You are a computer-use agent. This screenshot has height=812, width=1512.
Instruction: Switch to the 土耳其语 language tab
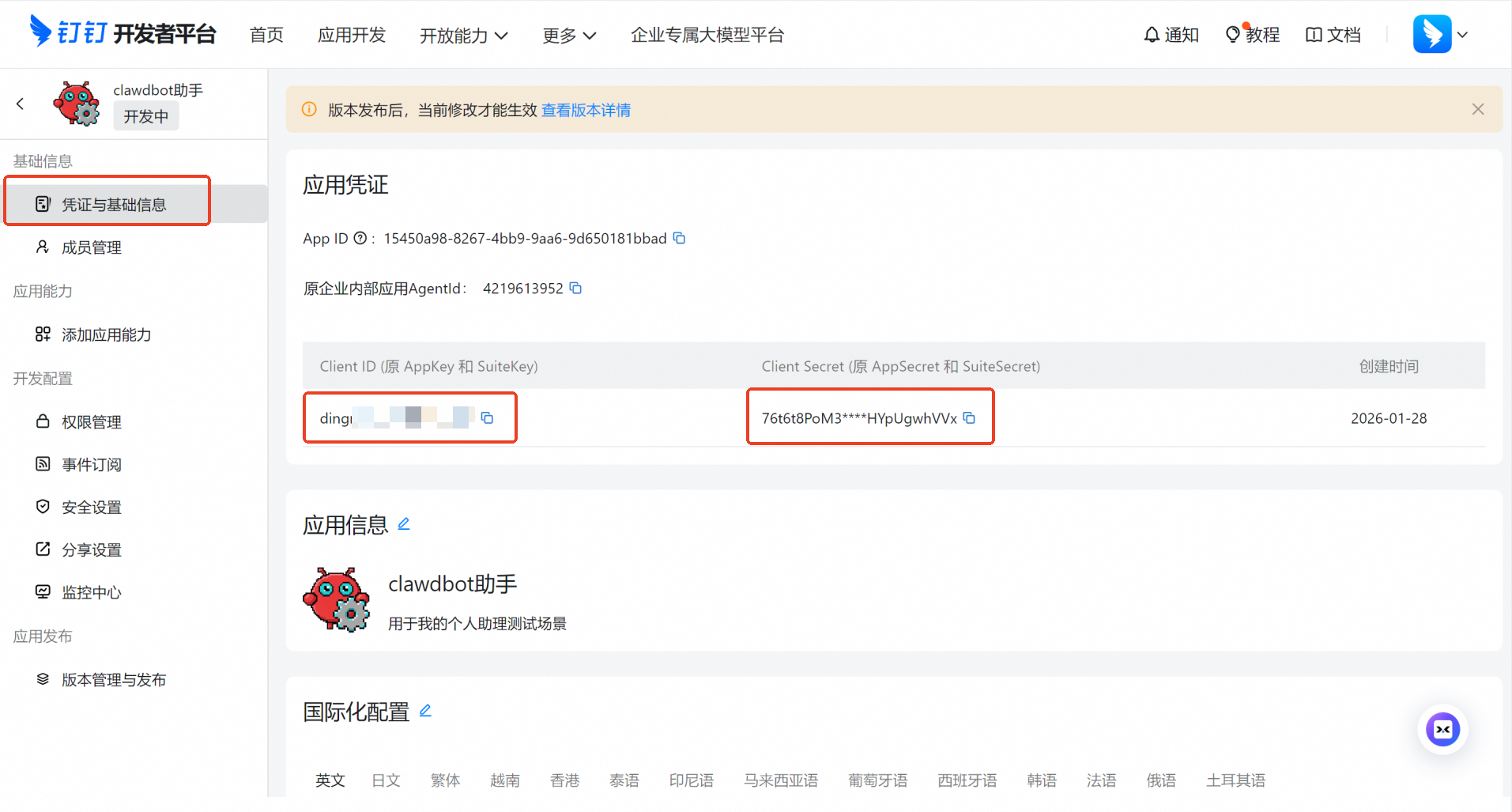pyautogui.click(x=1236, y=780)
